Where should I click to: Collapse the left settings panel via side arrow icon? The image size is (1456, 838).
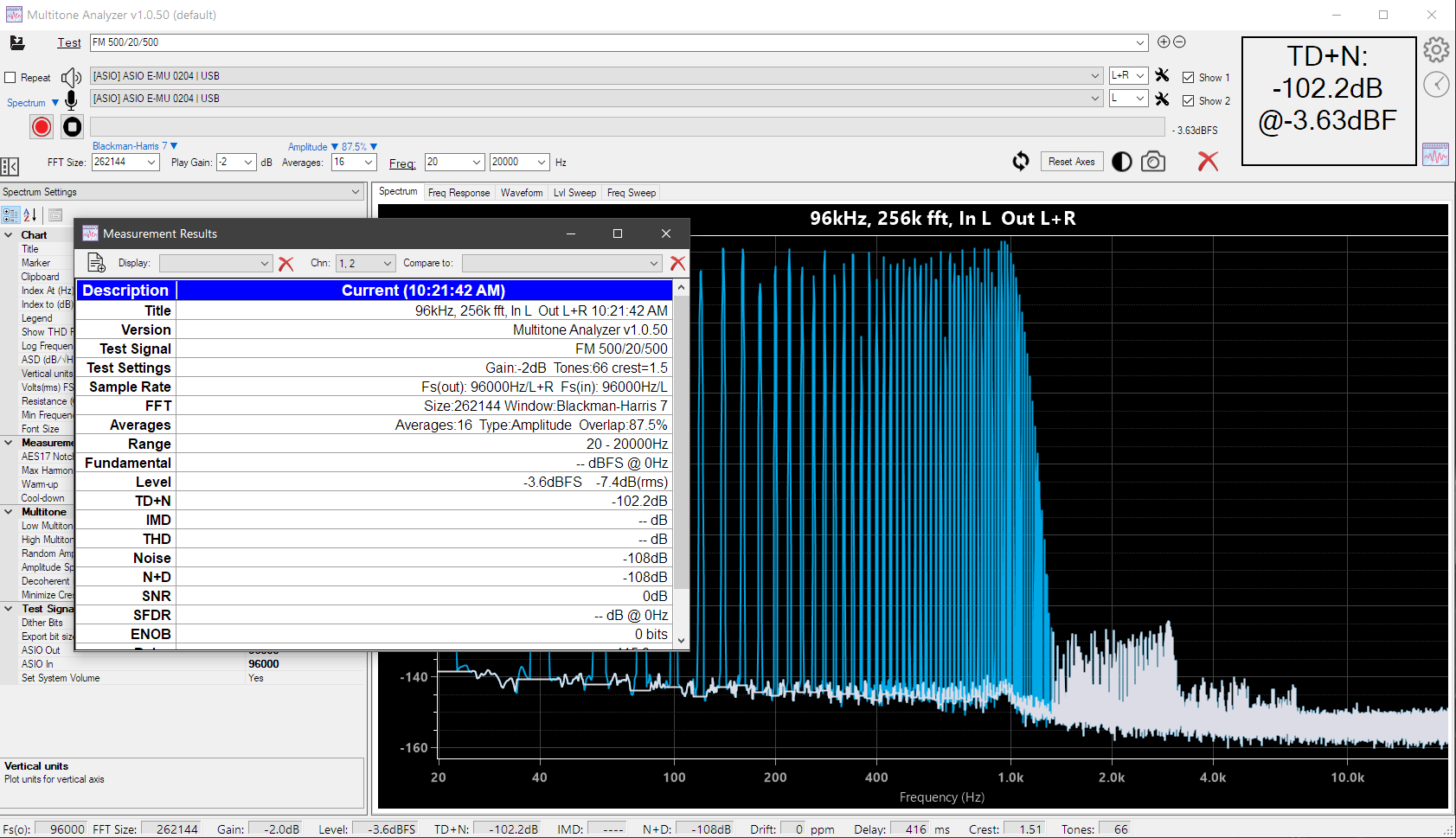(10, 166)
